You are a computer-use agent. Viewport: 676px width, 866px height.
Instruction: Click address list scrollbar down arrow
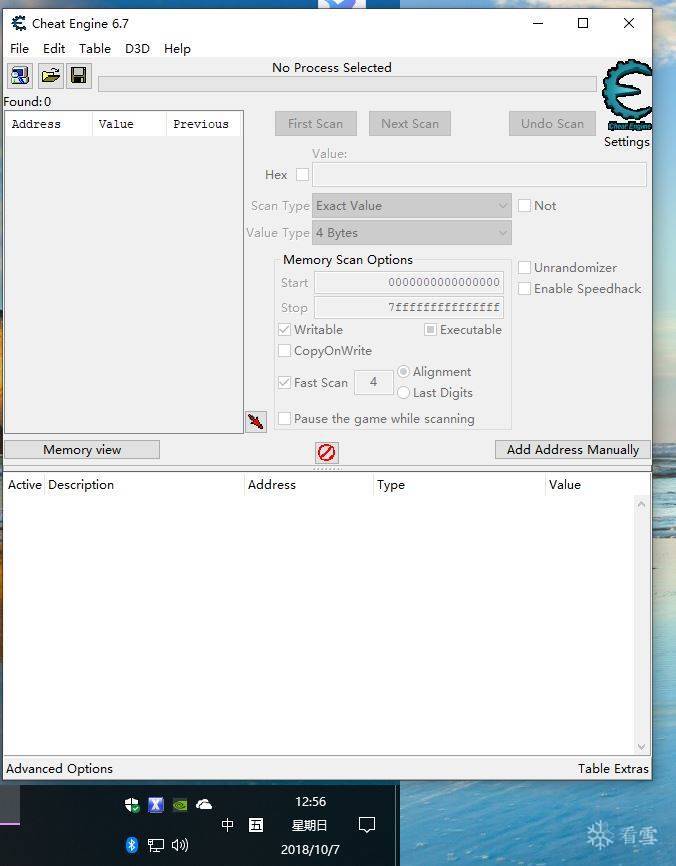[641, 747]
